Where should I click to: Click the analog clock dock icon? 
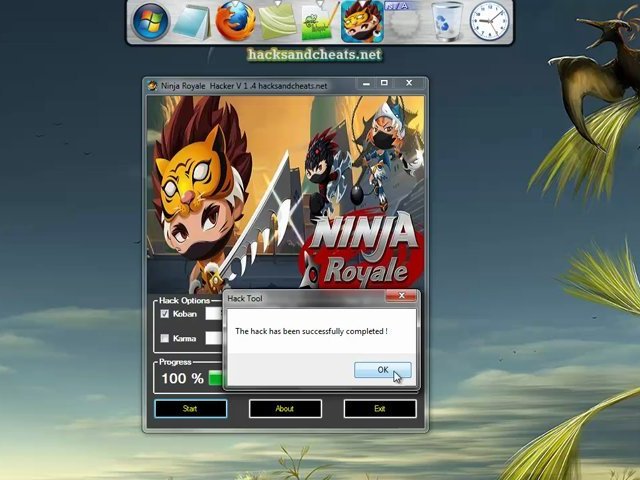pos(489,21)
